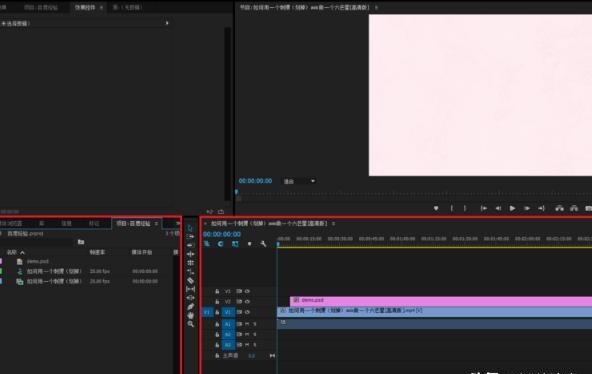The width and height of the screenshot is (592, 374).
Task: Click the Lift button
Action: 560,208
